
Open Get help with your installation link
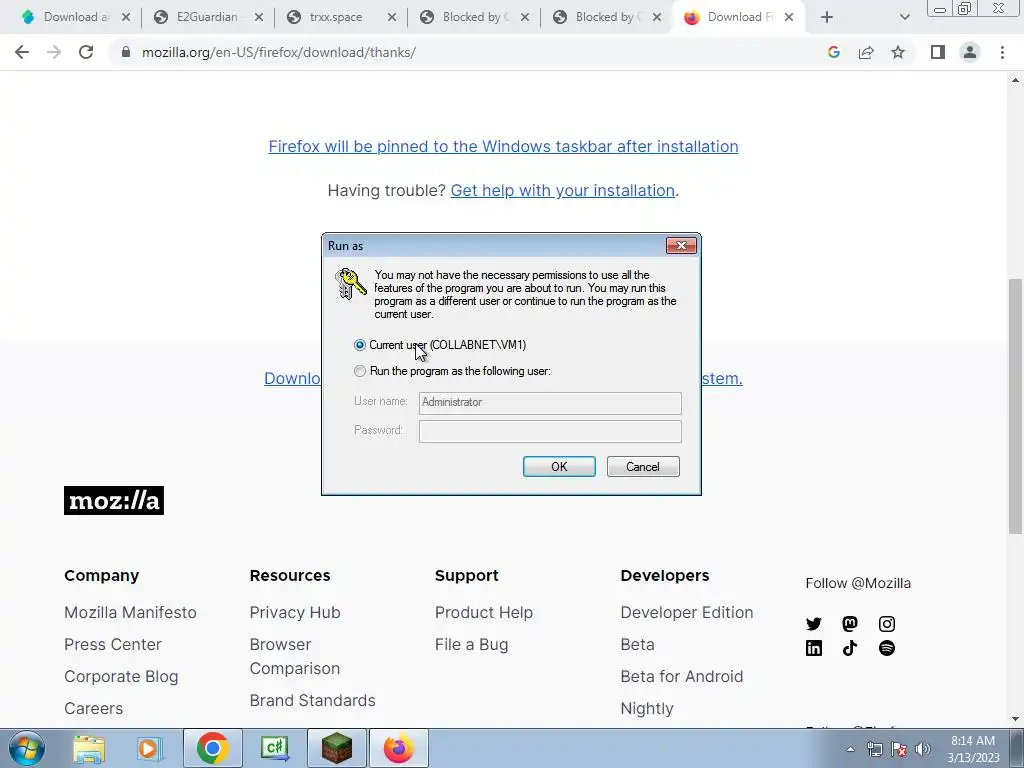pyautogui.click(x=562, y=191)
